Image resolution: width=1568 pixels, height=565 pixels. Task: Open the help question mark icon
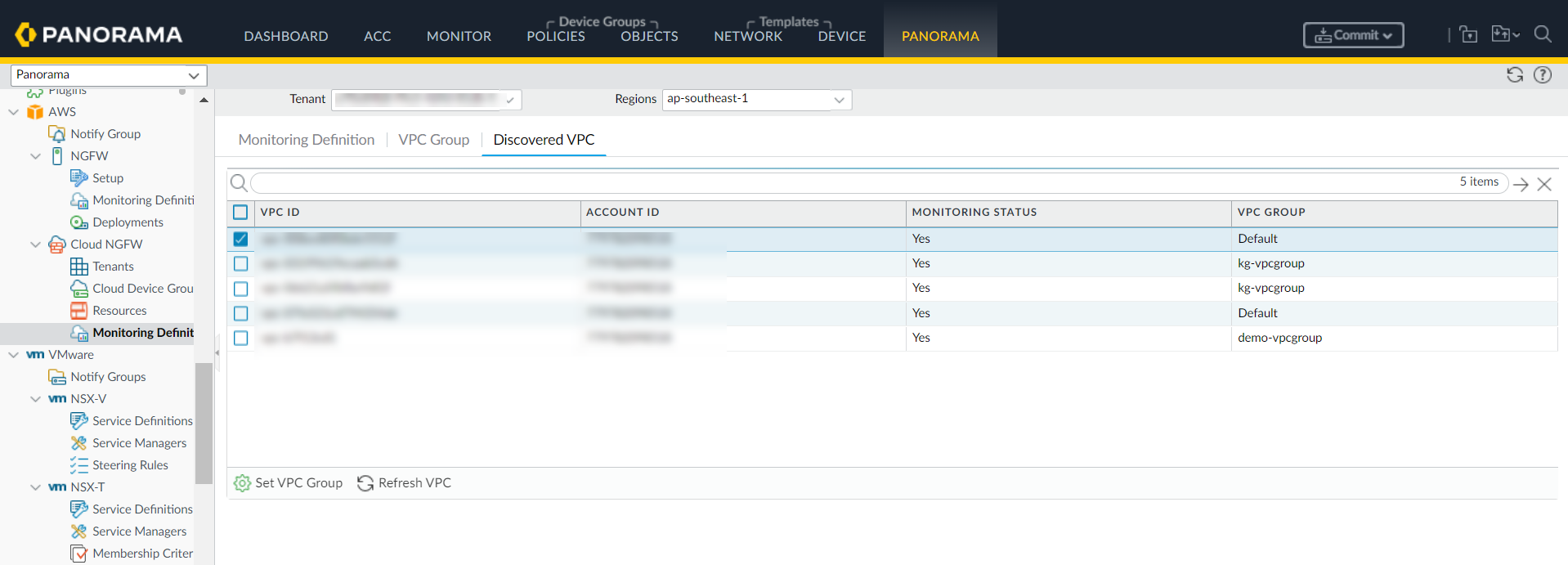coord(1542,75)
